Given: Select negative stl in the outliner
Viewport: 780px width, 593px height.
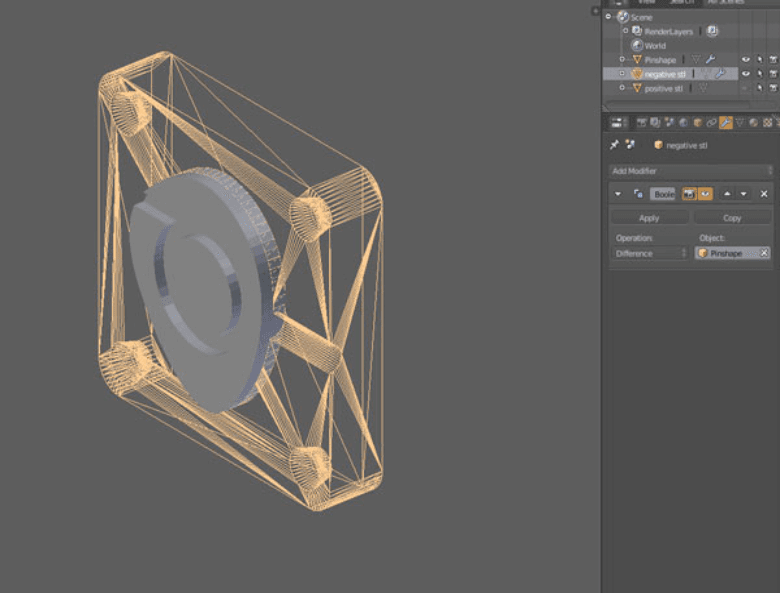Looking at the screenshot, I should pos(664,74).
